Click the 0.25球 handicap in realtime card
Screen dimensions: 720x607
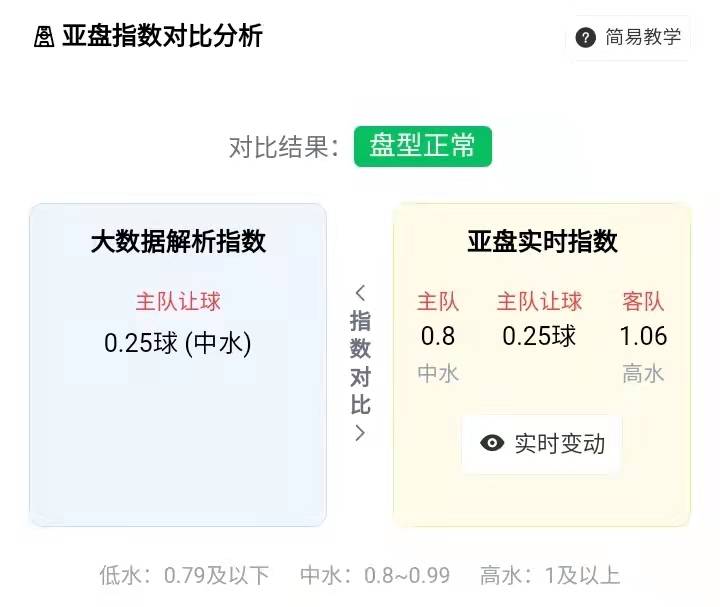coord(539,336)
